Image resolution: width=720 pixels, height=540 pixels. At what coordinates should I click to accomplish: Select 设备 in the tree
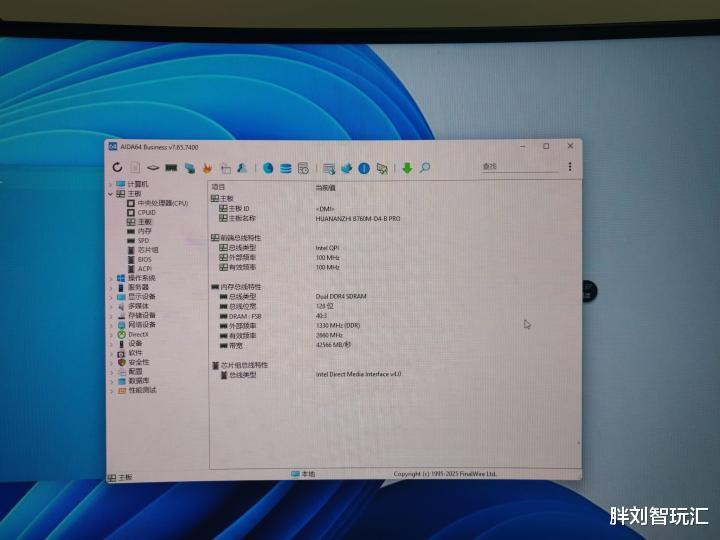coord(135,343)
